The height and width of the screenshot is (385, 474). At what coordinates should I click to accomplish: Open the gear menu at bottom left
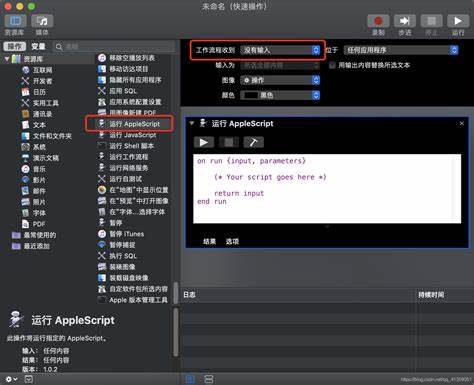pyautogui.click(x=11, y=379)
